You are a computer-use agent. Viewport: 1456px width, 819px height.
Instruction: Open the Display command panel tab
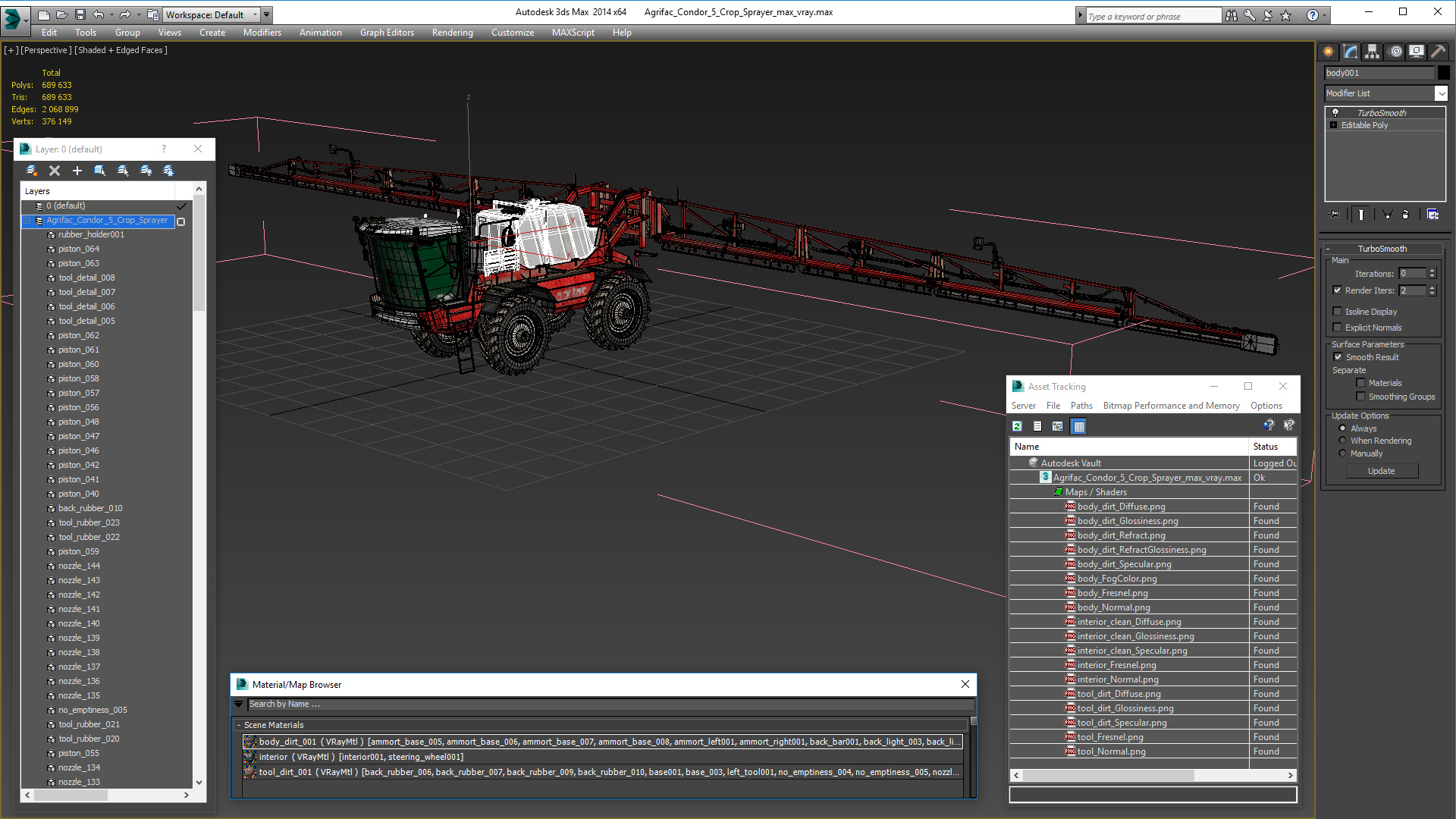(1417, 52)
